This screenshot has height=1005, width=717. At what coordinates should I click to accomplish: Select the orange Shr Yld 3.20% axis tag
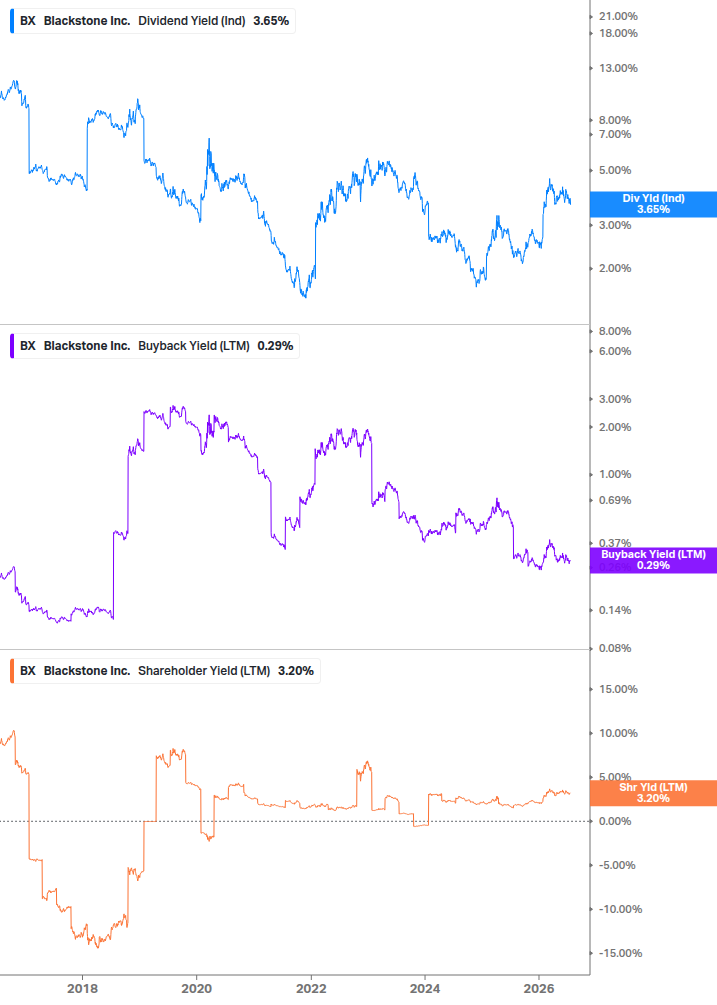click(x=653, y=793)
